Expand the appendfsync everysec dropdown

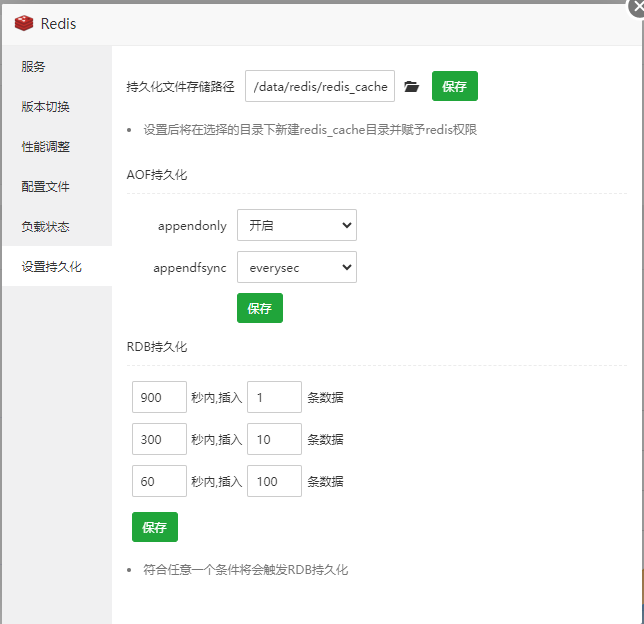[297, 267]
